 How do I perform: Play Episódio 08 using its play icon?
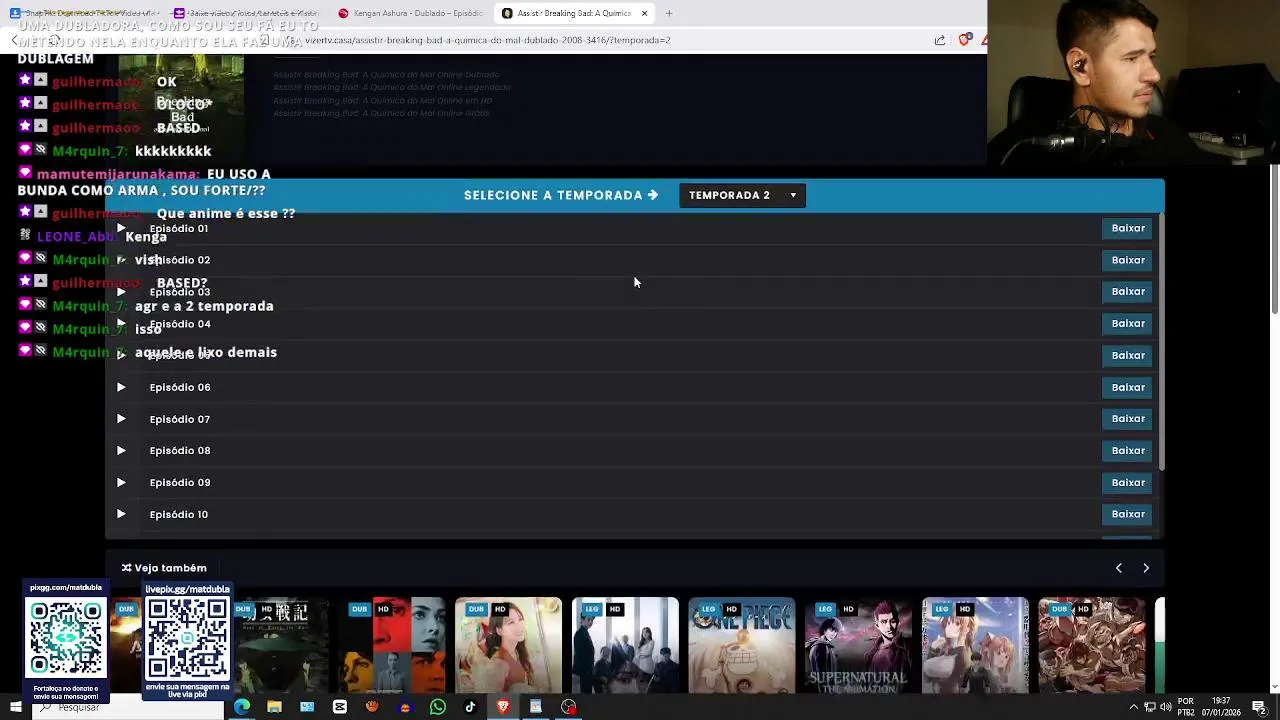121,450
